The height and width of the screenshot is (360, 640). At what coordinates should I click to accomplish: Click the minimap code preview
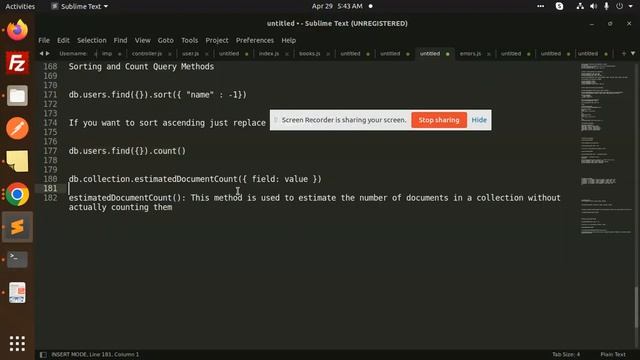(x=606, y=148)
